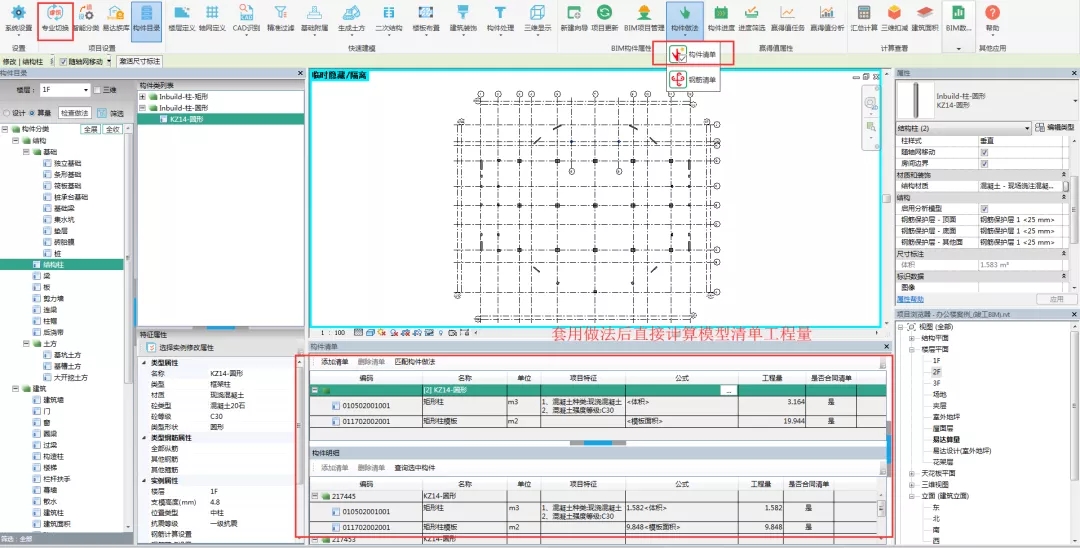
Task: Expand 三维视图 in project browser
Action: coord(912,485)
